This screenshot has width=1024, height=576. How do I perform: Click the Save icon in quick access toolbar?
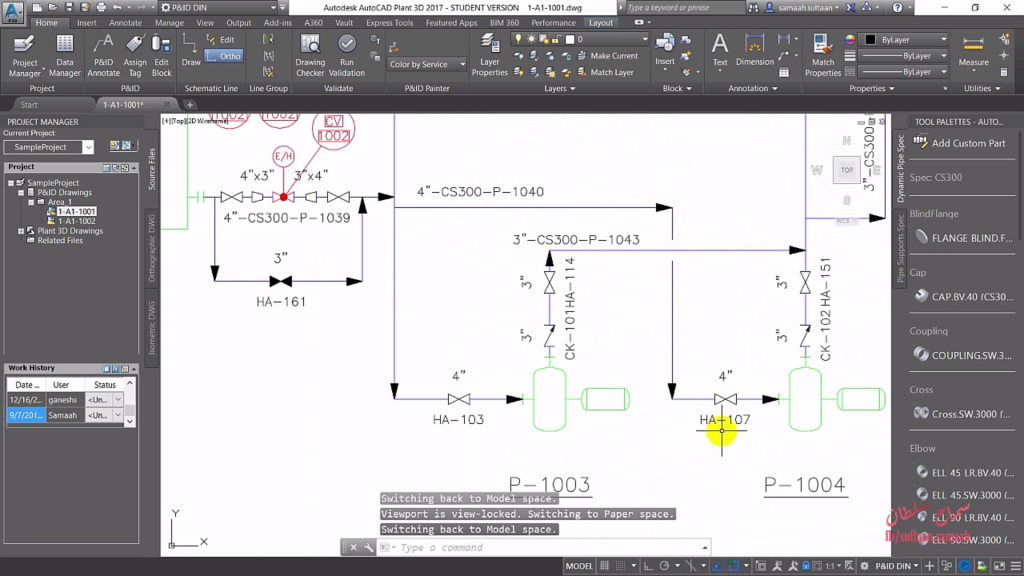[69, 7]
